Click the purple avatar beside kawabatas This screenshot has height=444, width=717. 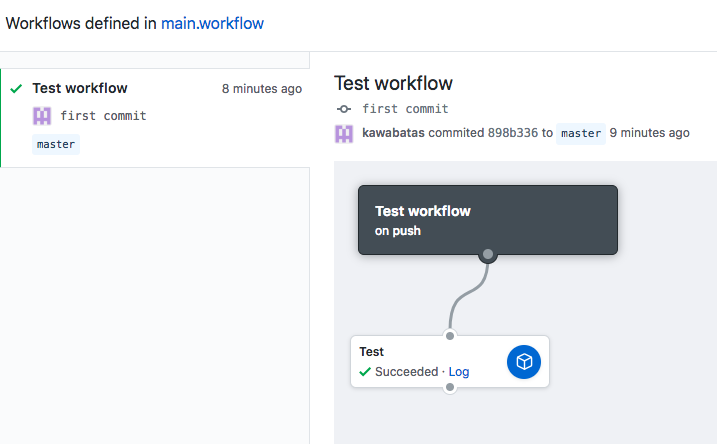[x=344, y=134]
